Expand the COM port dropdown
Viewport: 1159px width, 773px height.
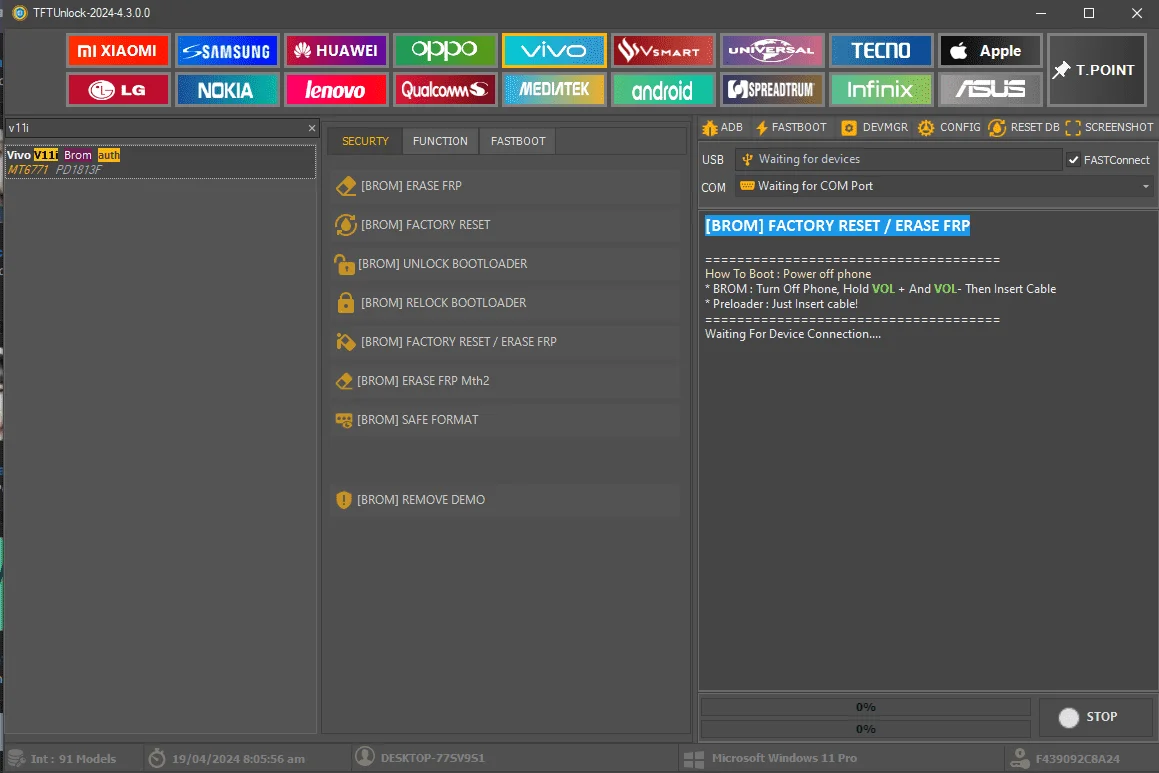[x=1146, y=186]
